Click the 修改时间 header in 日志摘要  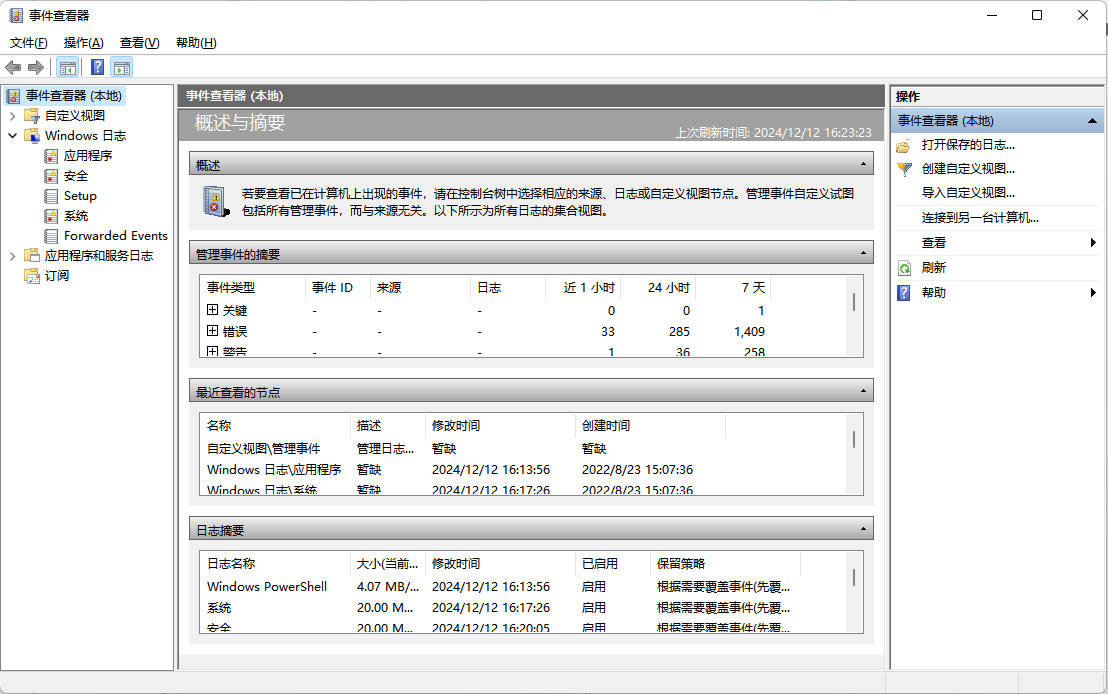point(500,563)
